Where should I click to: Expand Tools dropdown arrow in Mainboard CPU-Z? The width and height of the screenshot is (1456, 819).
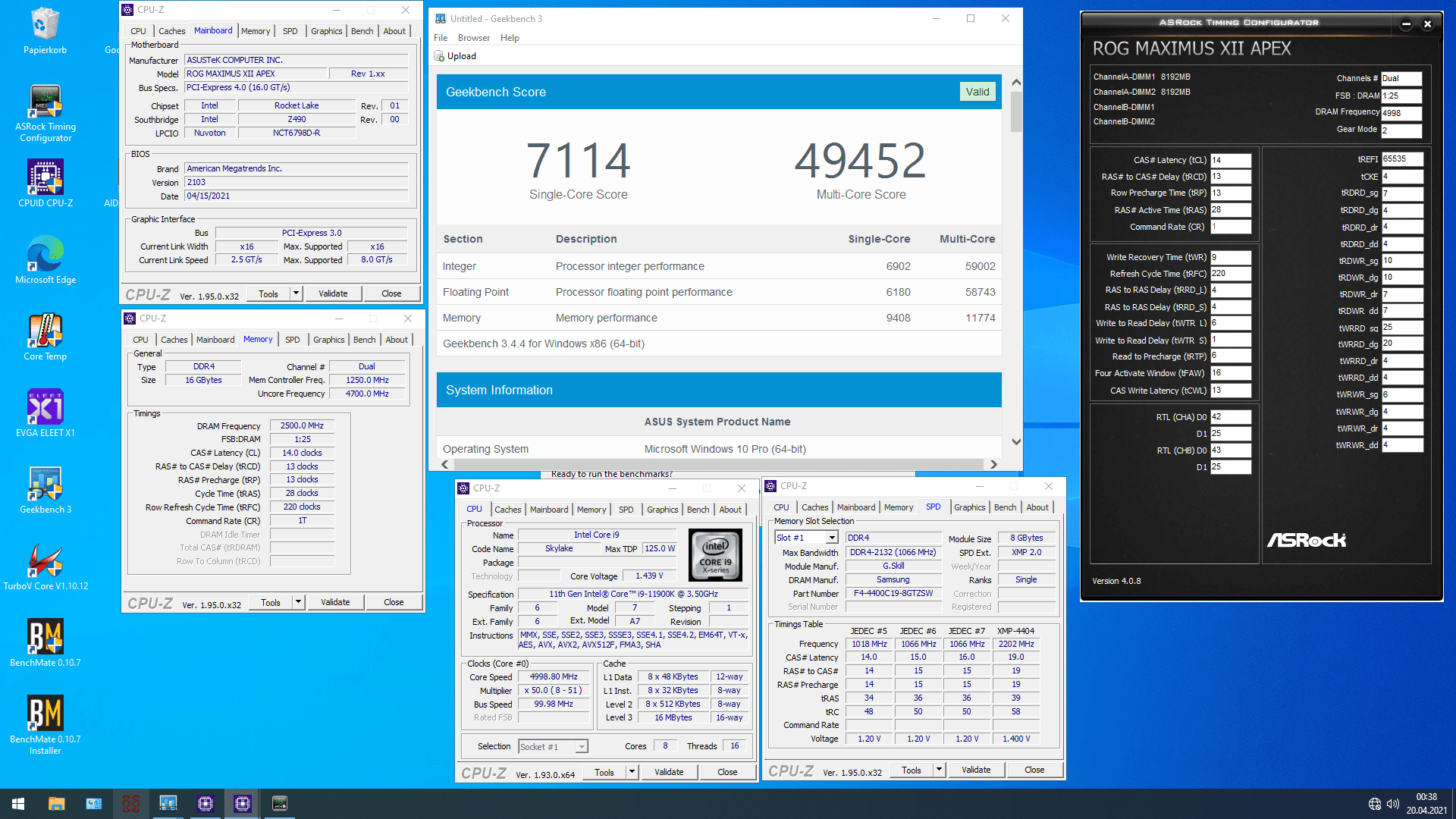(296, 293)
